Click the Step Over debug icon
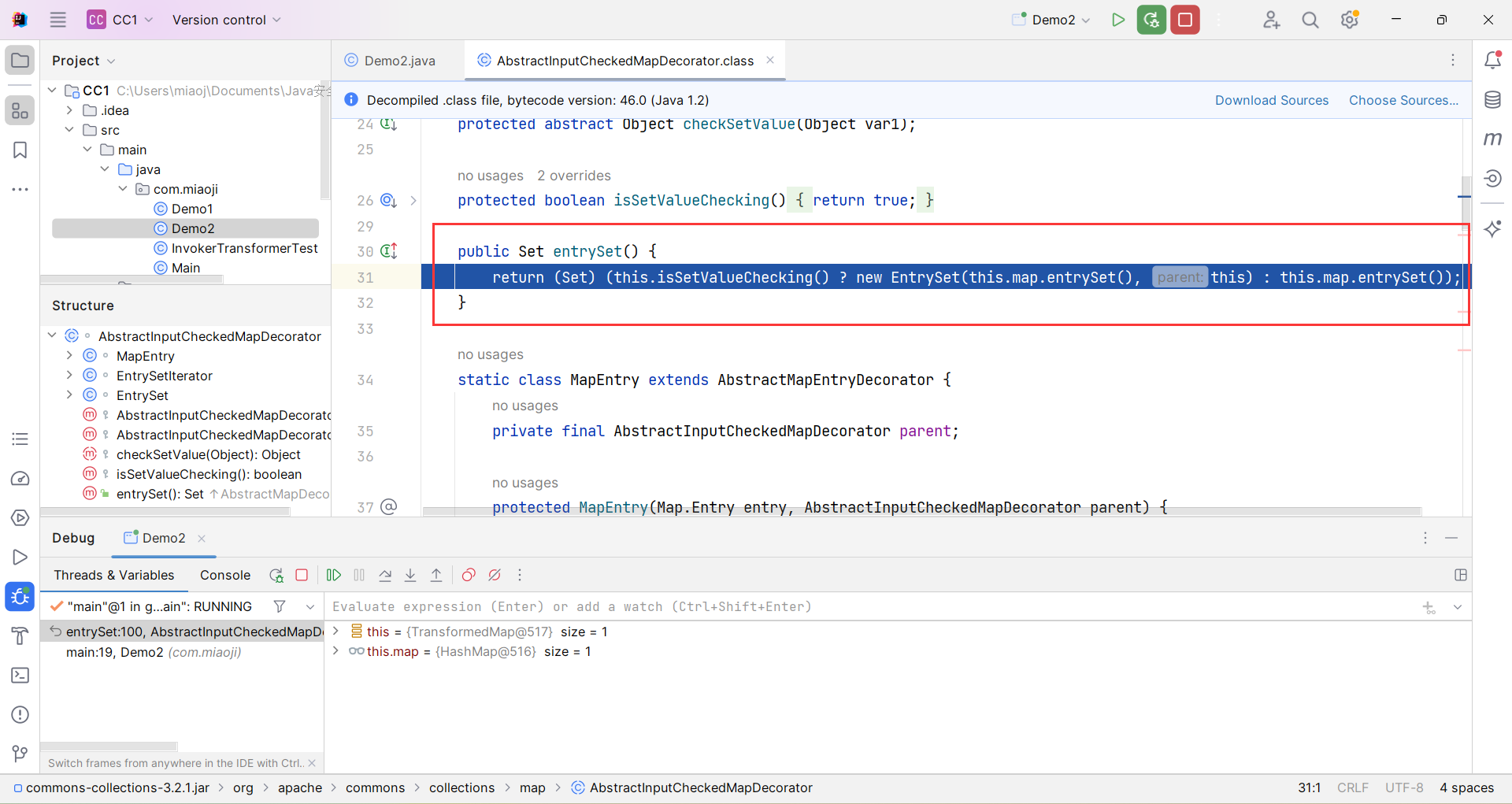 pos(385,576)
